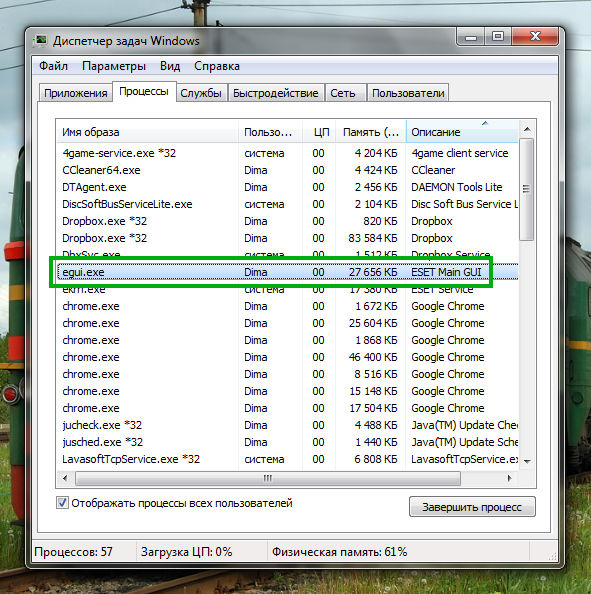Screen dimensions: 591x594
Task: Select chrome.exe using 1 672 КБ
Action: pyautogui.click(x=287, y=306)
